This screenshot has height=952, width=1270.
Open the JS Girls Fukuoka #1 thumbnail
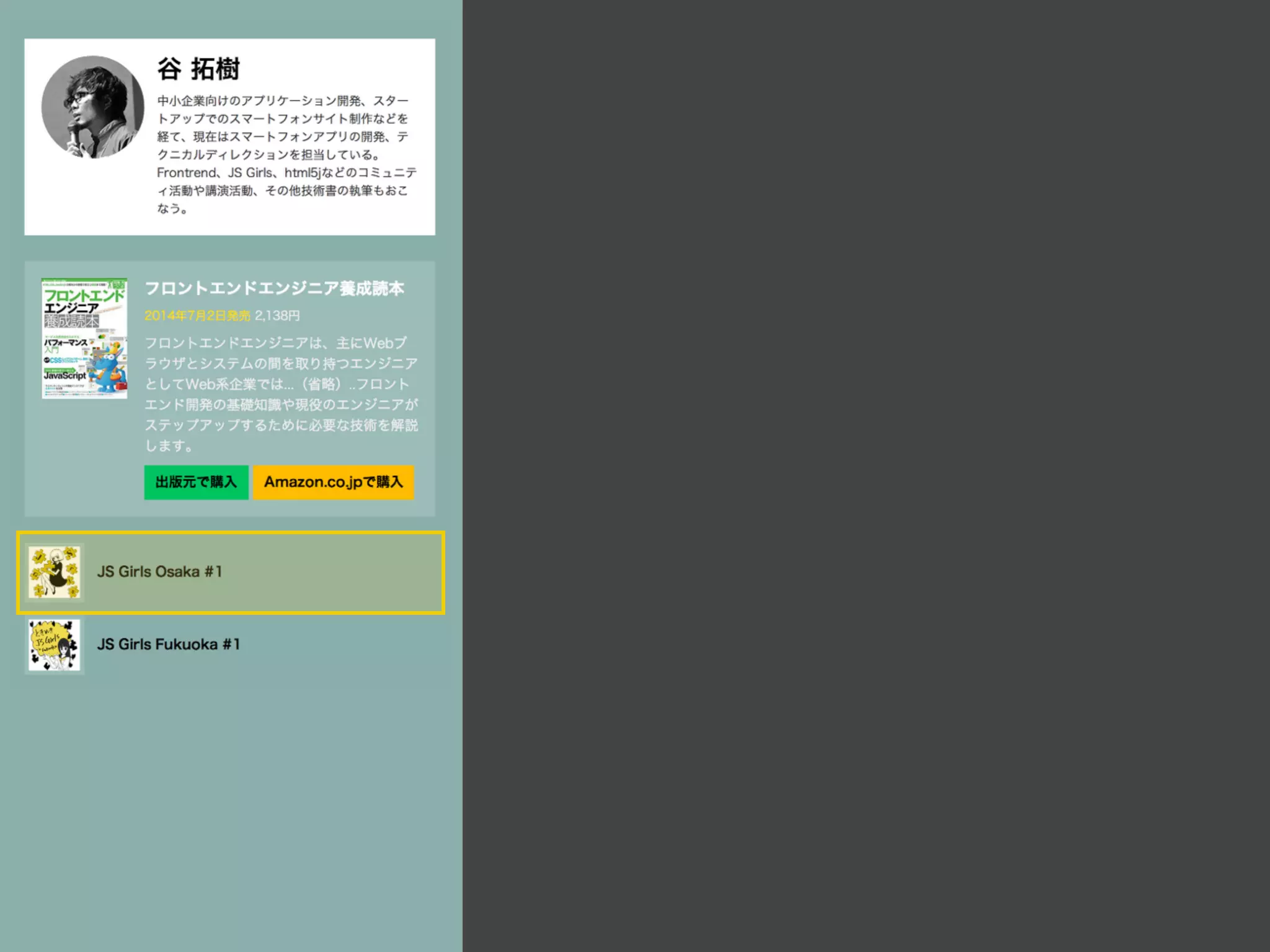click(55, 645)
